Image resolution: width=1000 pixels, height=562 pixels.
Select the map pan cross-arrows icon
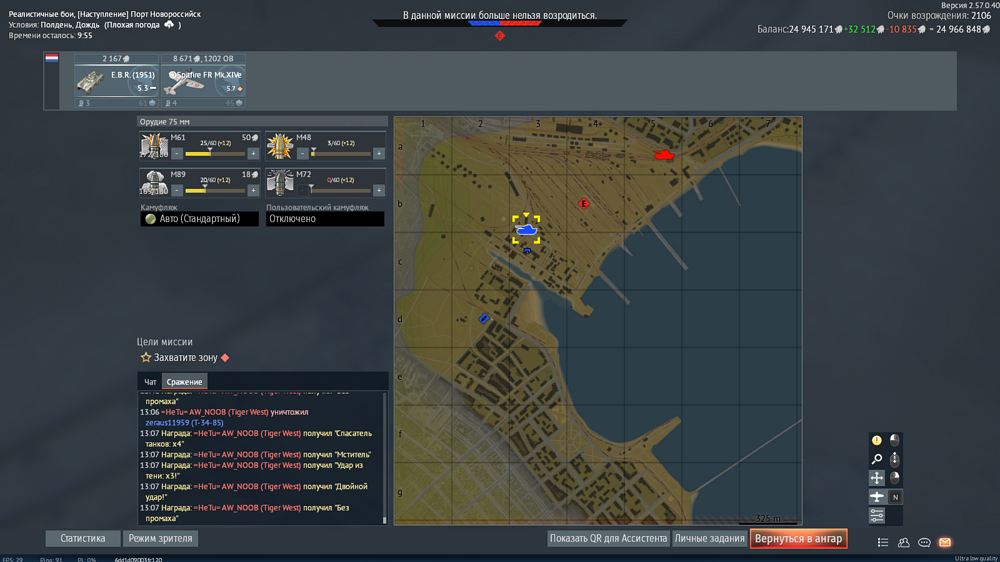pos(877,477)
